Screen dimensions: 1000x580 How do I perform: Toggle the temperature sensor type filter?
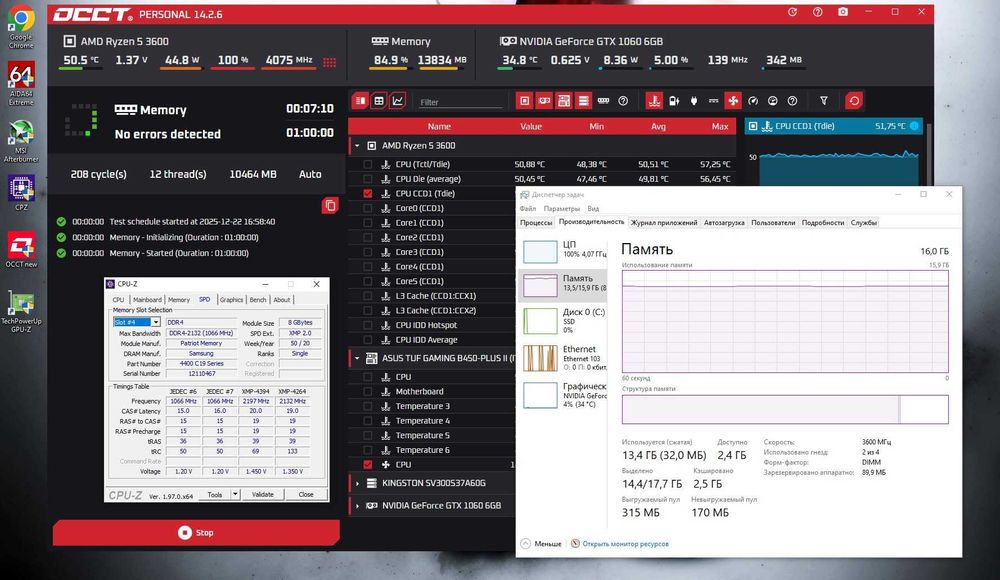[x=654, y=101]
